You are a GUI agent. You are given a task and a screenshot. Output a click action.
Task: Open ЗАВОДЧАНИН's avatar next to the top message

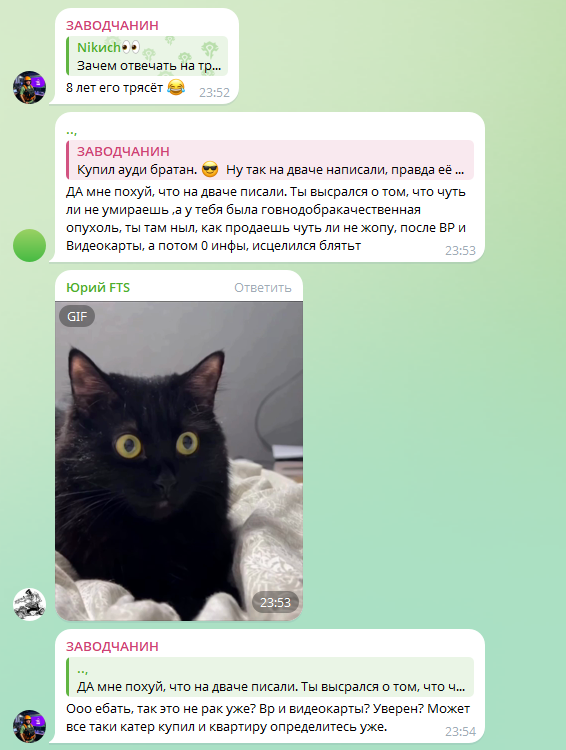point(29,87)
